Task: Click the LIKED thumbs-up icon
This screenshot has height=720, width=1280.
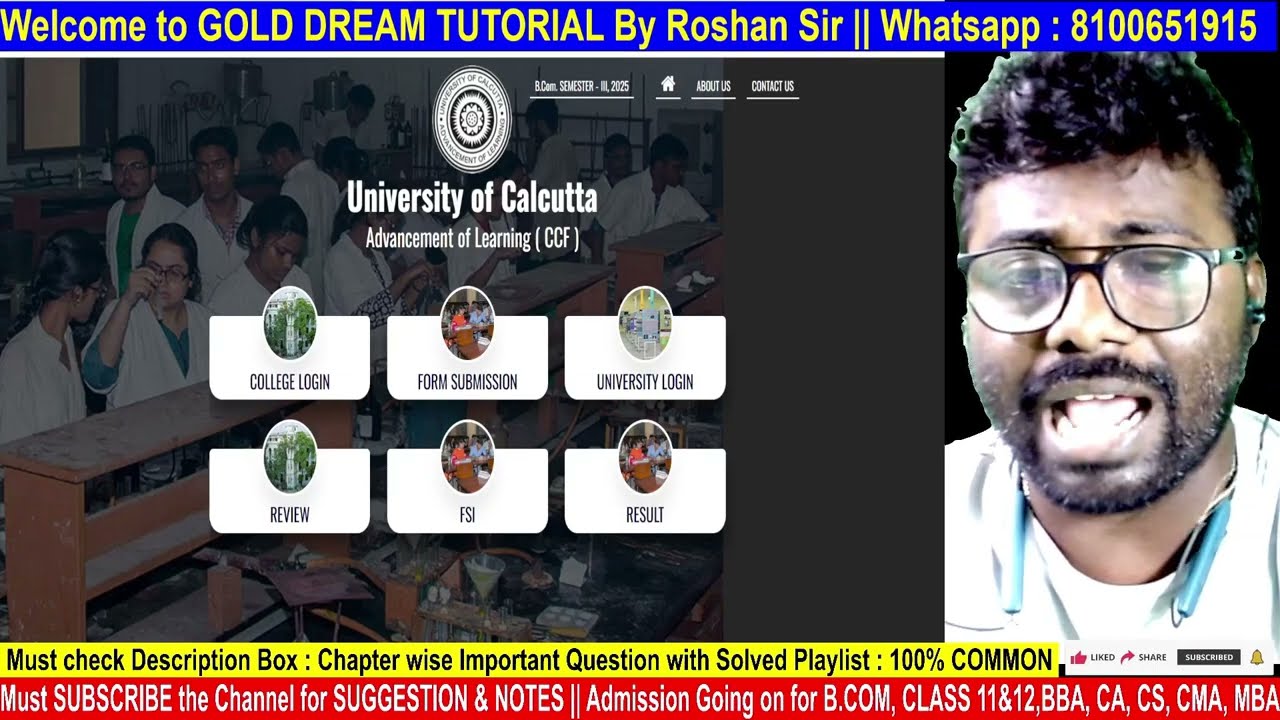Action: click(x=1078, y=657)
